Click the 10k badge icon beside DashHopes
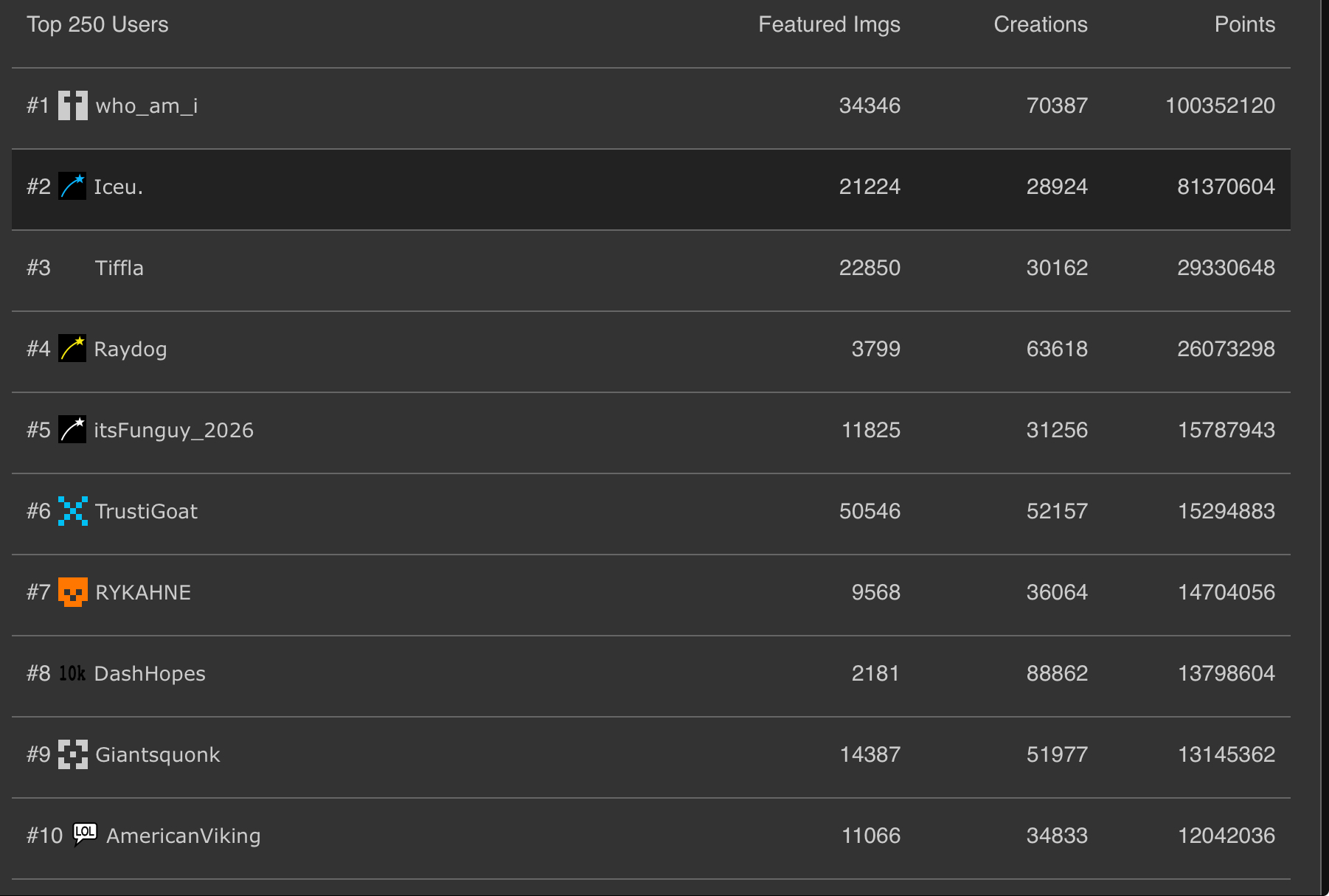This screenshot has width=1329, height=896. point(72,673)
